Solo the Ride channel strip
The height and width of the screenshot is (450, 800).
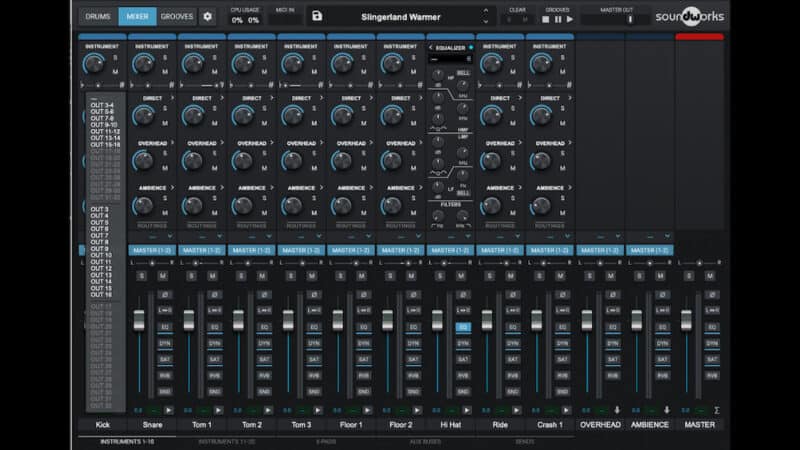[490, 276]
